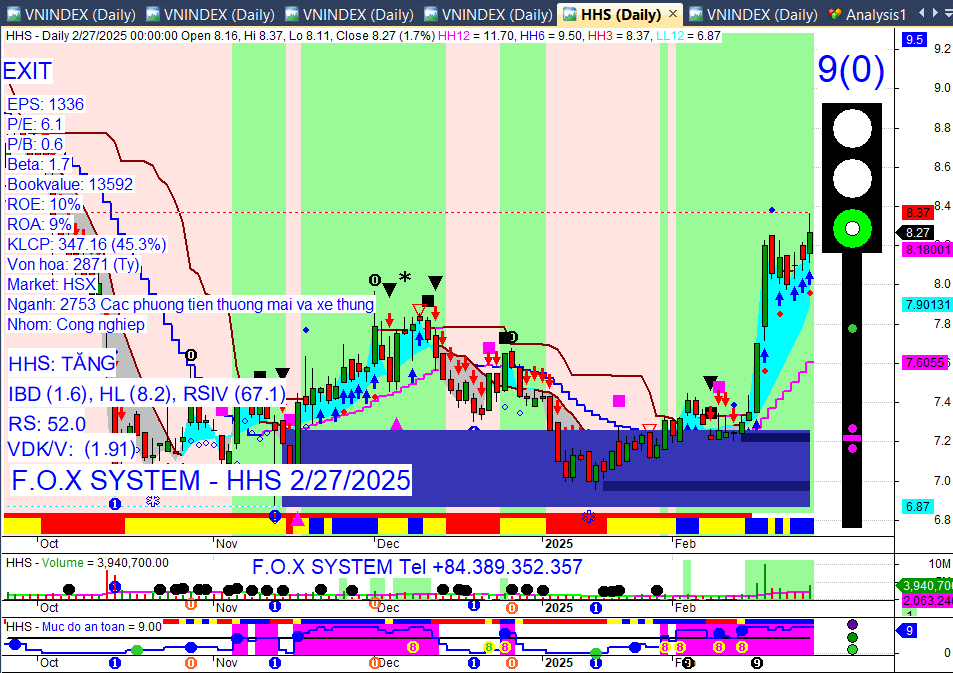Click the Dec label on main date axis
Viewport: 953px width, 673px height.
click(x=388, y=543)
